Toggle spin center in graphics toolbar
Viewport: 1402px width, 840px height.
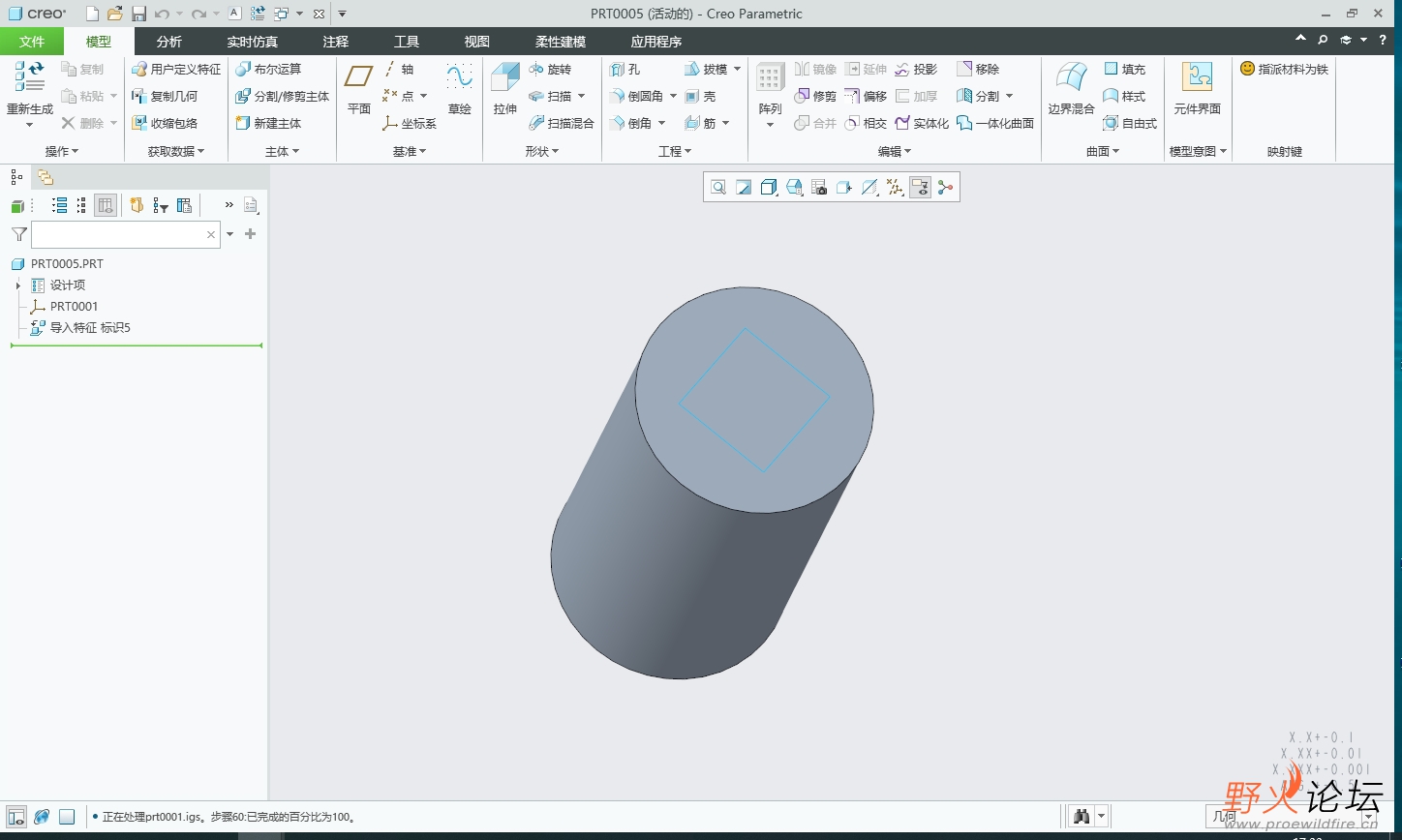[945, 188]
